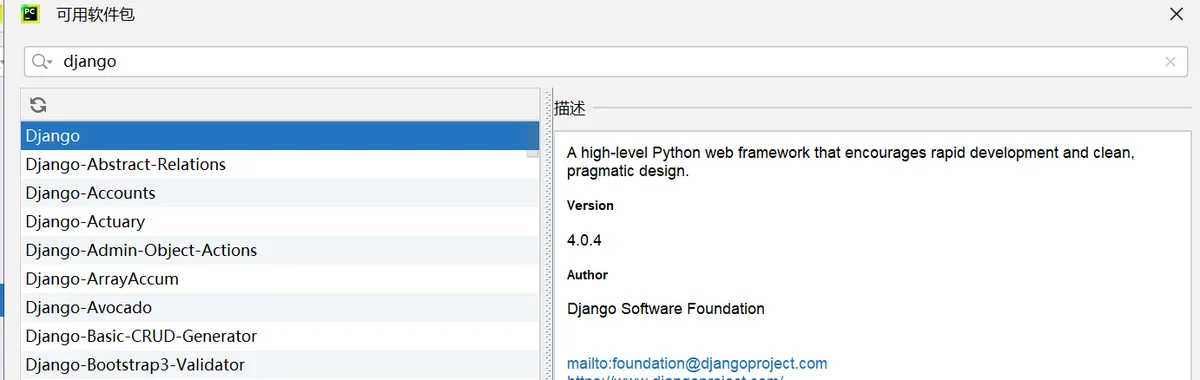Click the refresh packages icon
Screen dimensions: 1200x380
[38, 105]
